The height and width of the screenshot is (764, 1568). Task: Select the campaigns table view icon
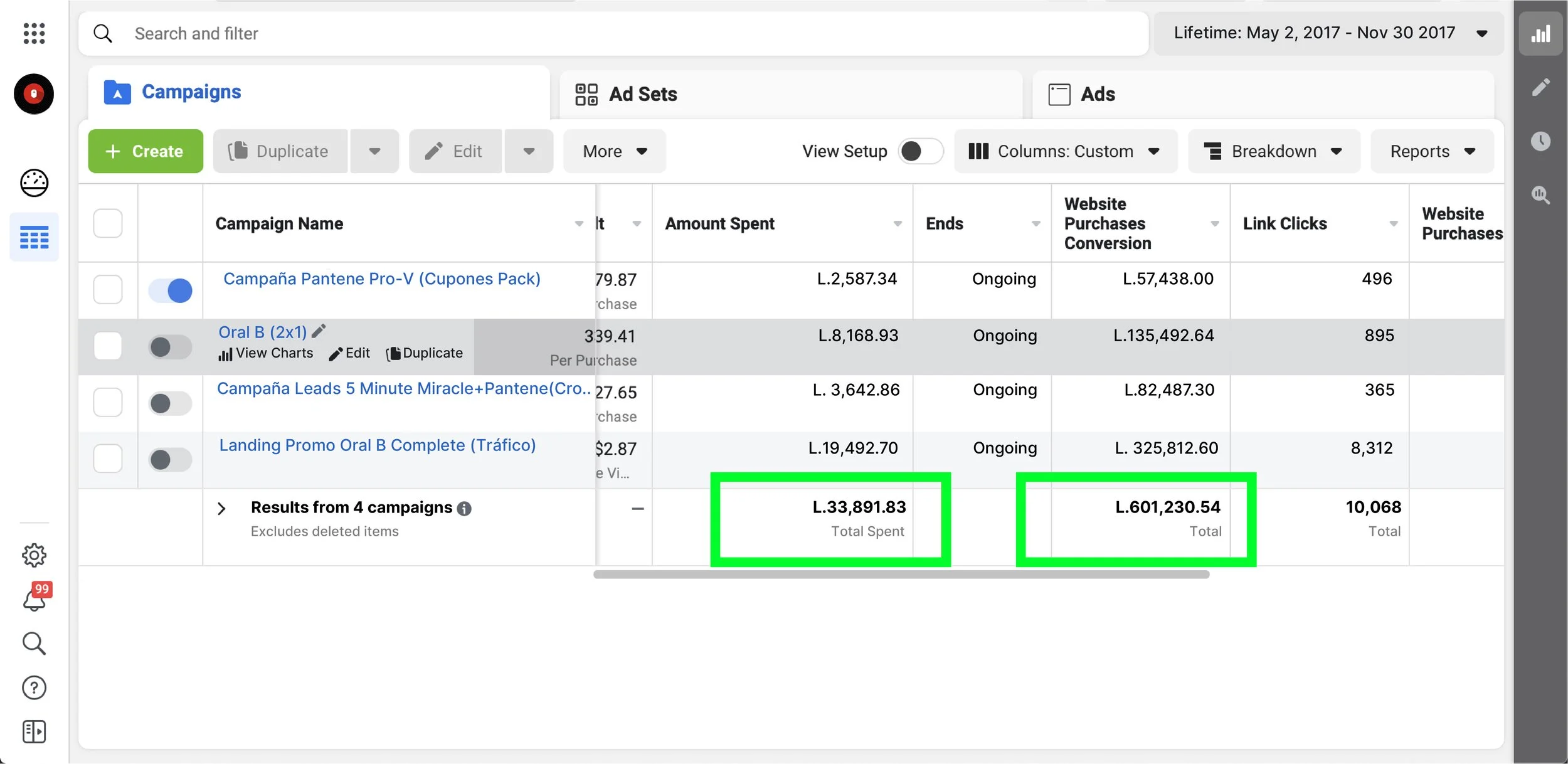click(34, 238)
